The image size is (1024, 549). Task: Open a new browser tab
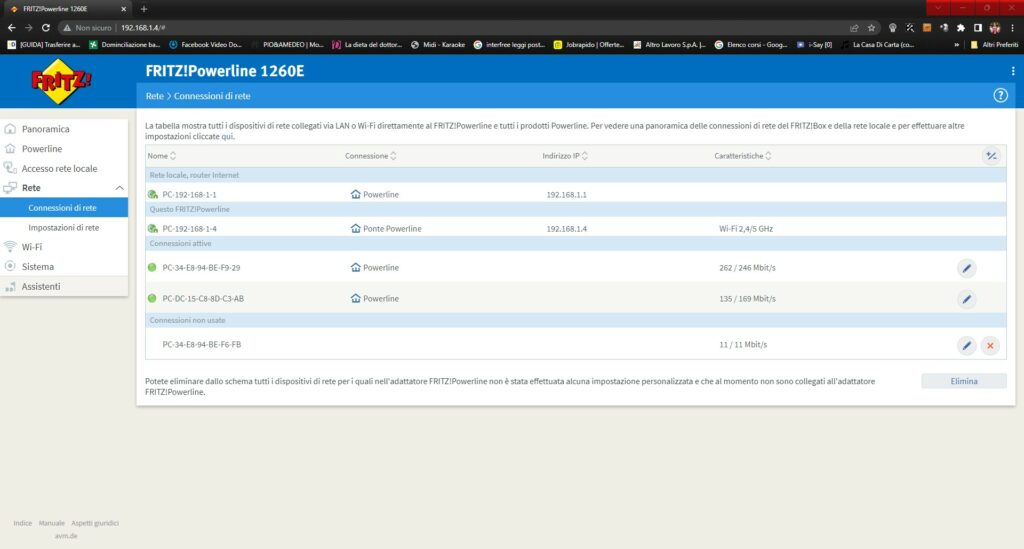(144, 9)
